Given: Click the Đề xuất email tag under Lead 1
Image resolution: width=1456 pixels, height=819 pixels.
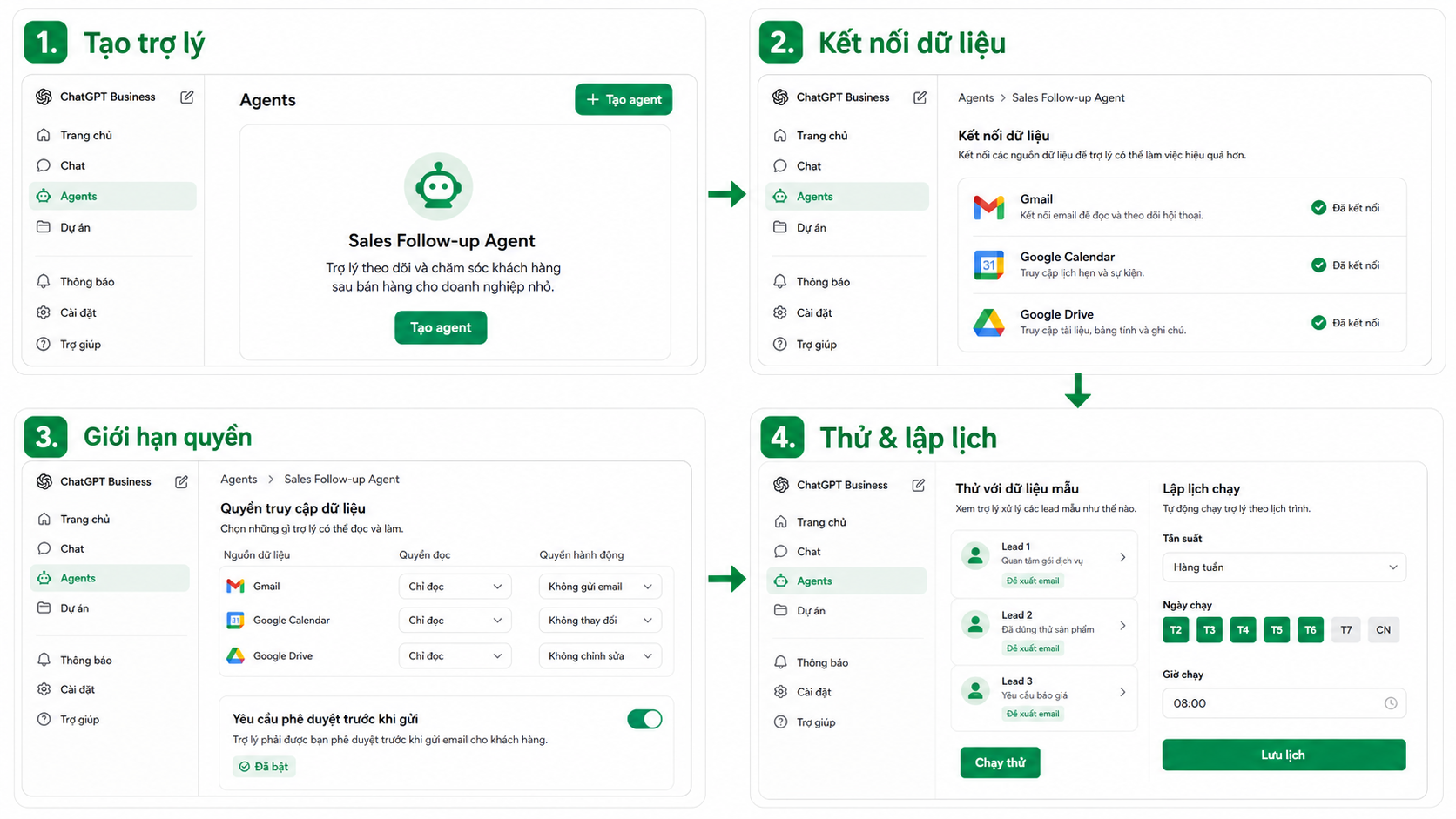Looking at the screenshot, I should [1033, 581].
